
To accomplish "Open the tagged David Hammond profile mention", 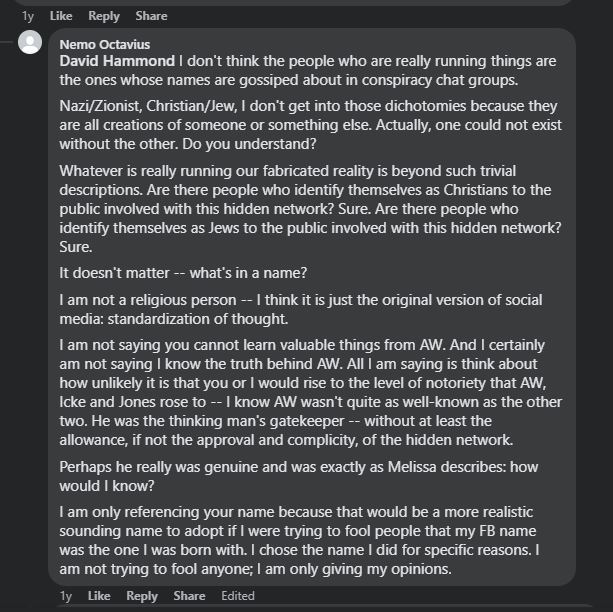I will (x=117, y=61).
